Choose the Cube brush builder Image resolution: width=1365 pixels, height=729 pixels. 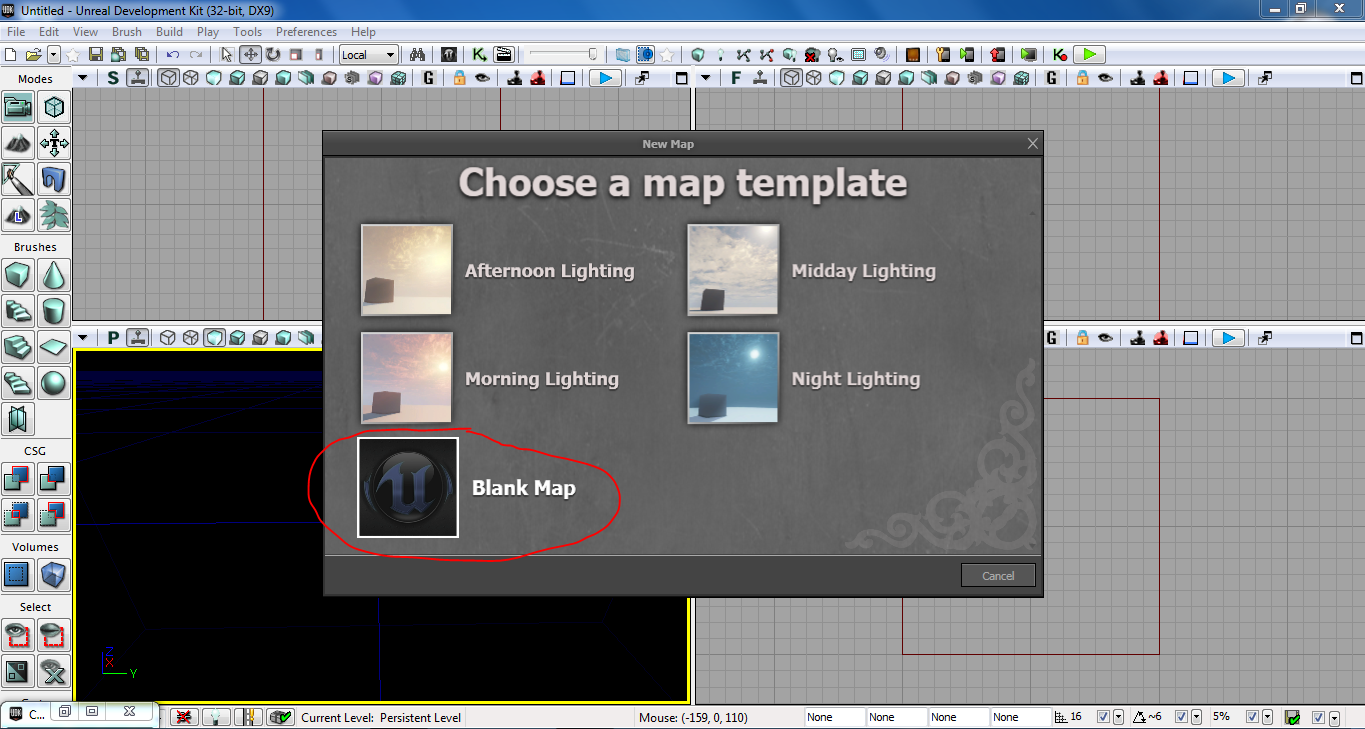click(x=19, y=274)
